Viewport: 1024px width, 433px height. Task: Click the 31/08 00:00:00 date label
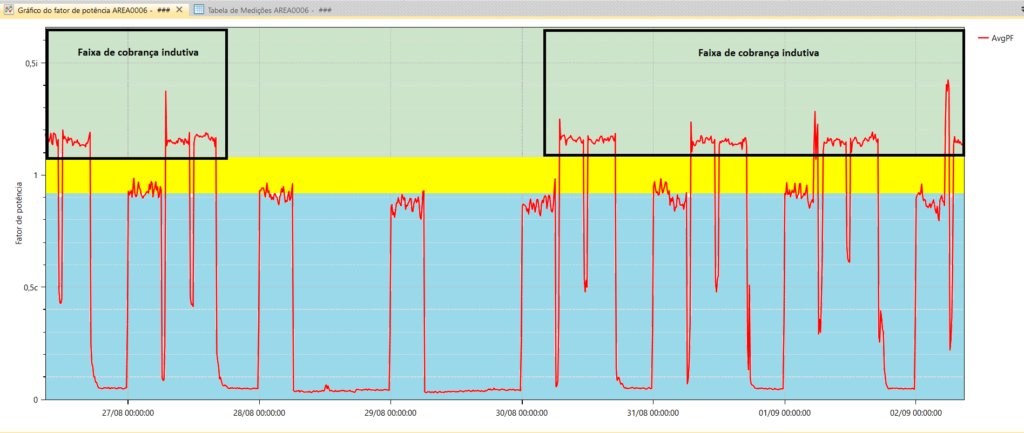coord(653,411)
